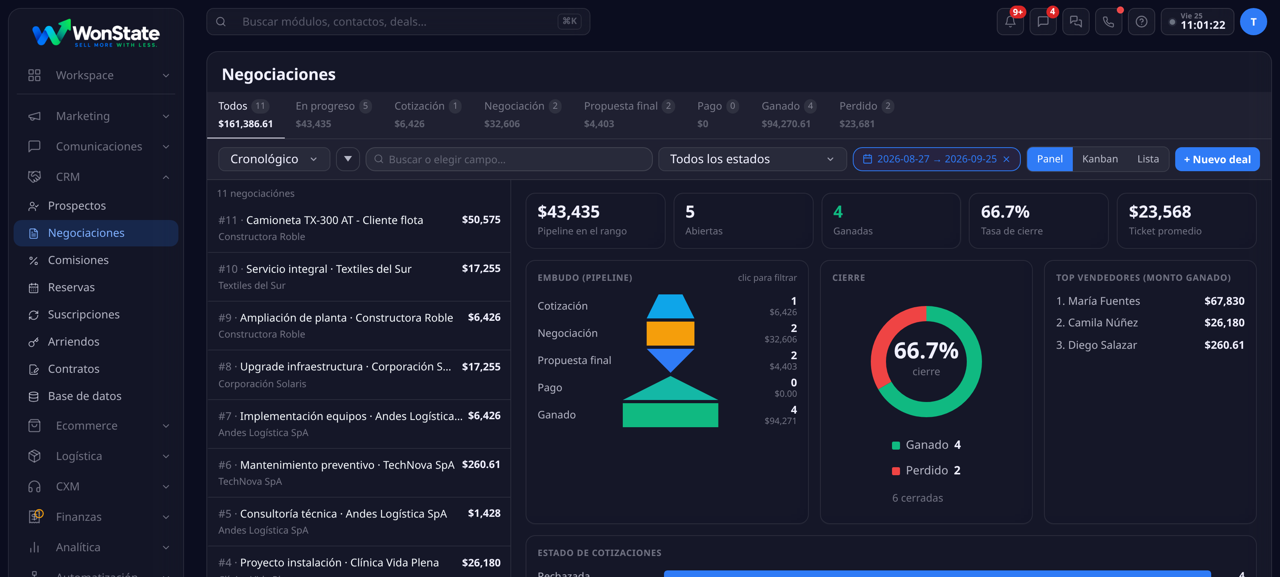Viewport: 1280px width, 577px height.
Task: Open the help question mark icon
Action: 1141,22
